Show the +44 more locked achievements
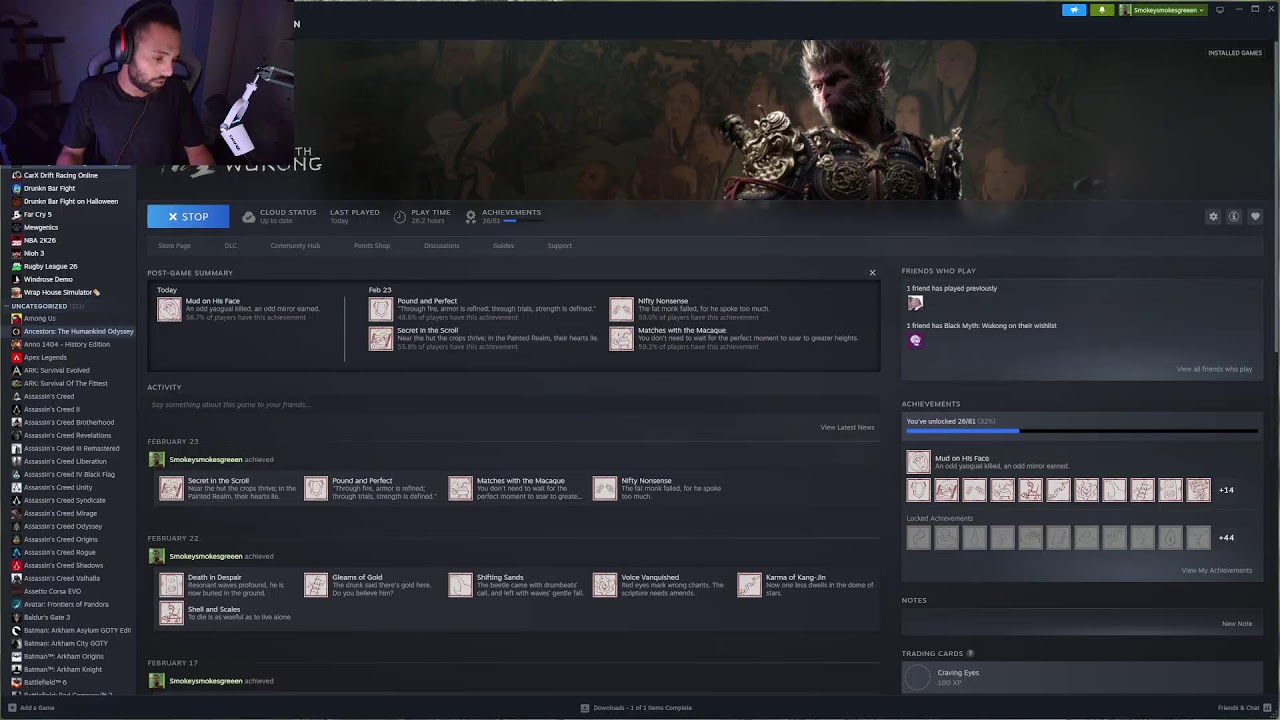 (1226, 538)
